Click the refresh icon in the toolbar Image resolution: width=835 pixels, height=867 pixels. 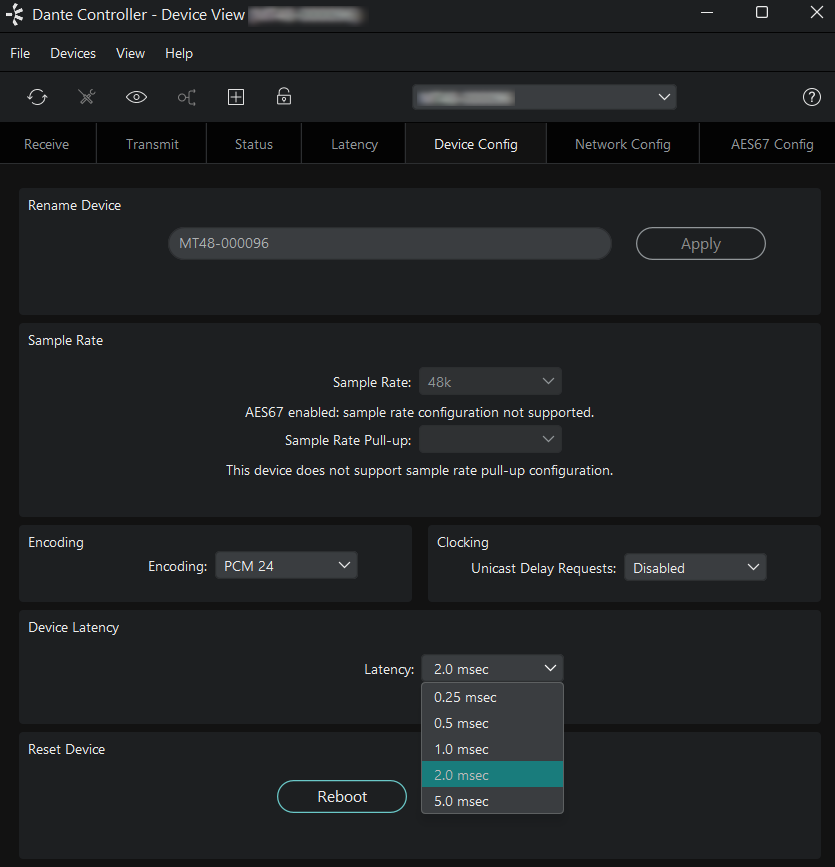coord(37,97)
